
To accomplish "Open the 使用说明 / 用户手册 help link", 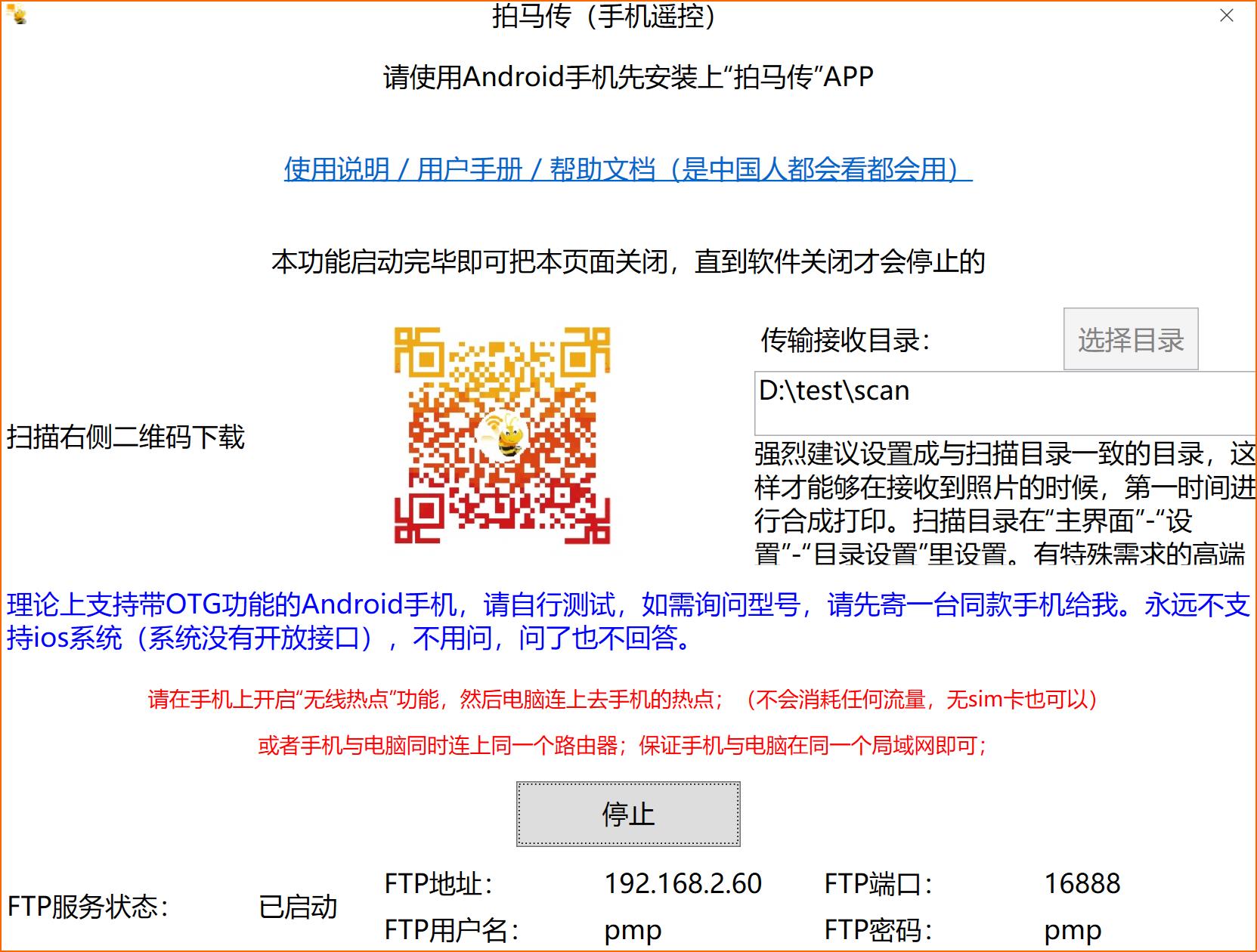I will [x=627, y=169].
